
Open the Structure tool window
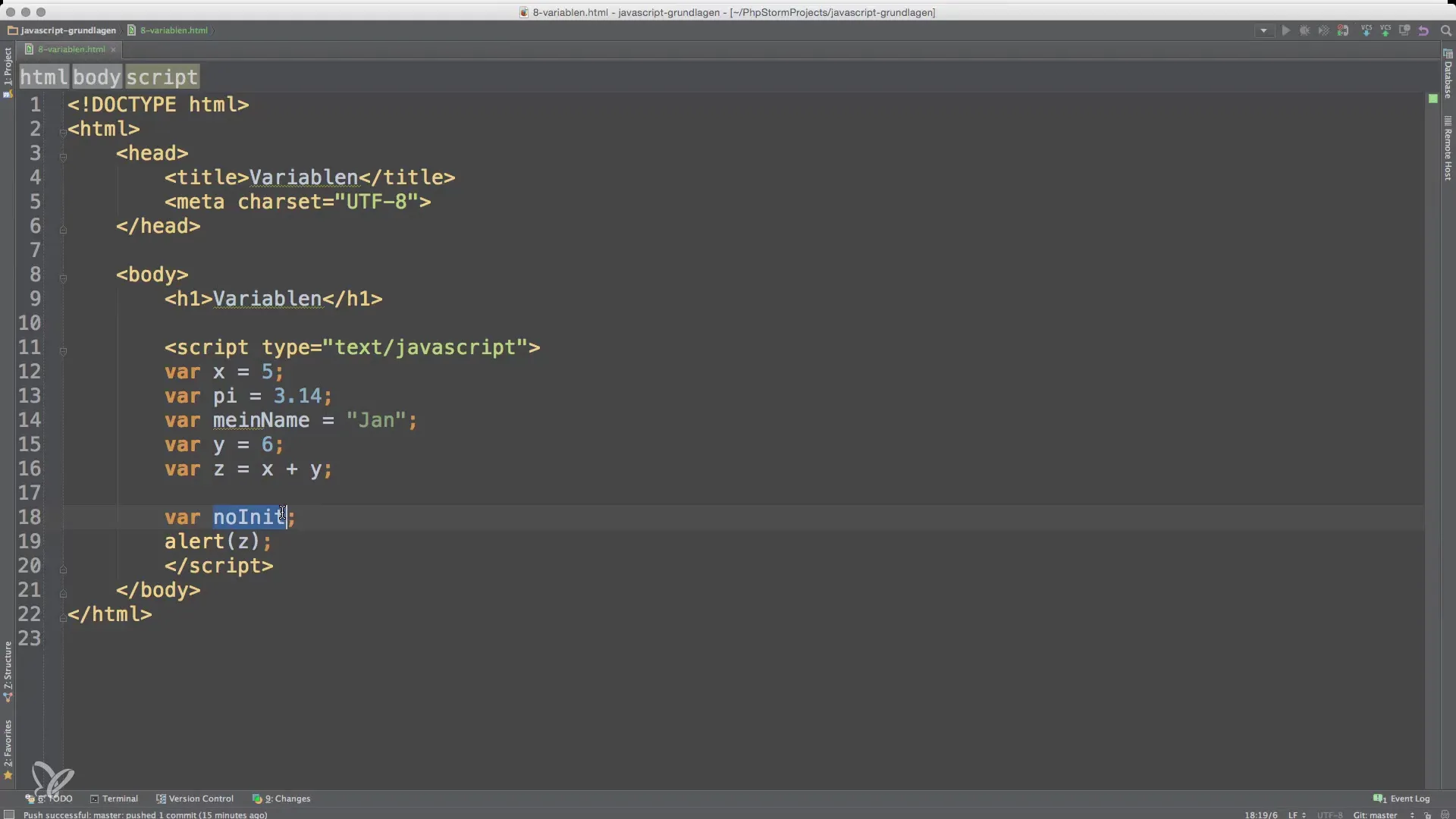8,671
